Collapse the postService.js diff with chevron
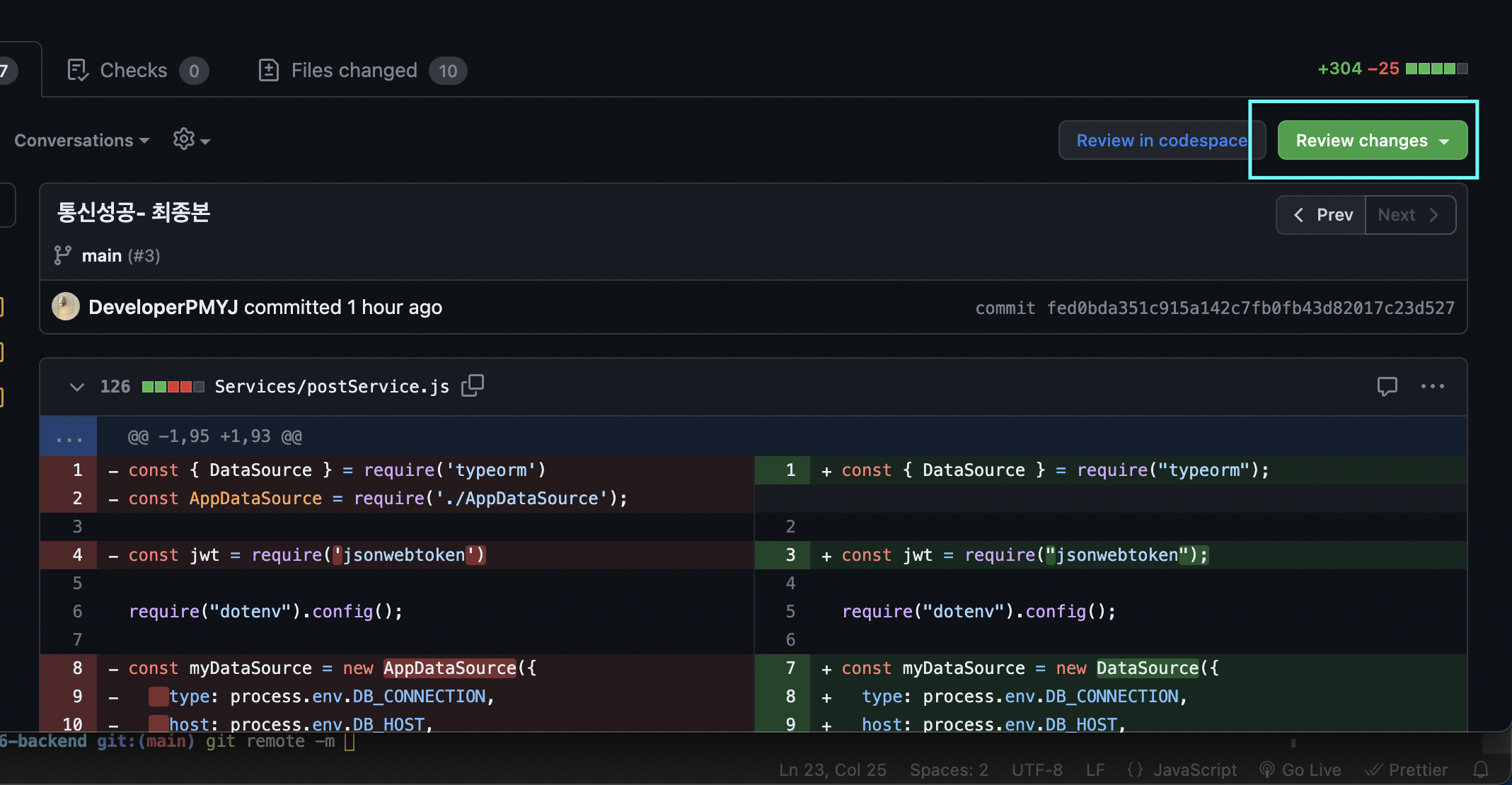 tap(77, 387)
